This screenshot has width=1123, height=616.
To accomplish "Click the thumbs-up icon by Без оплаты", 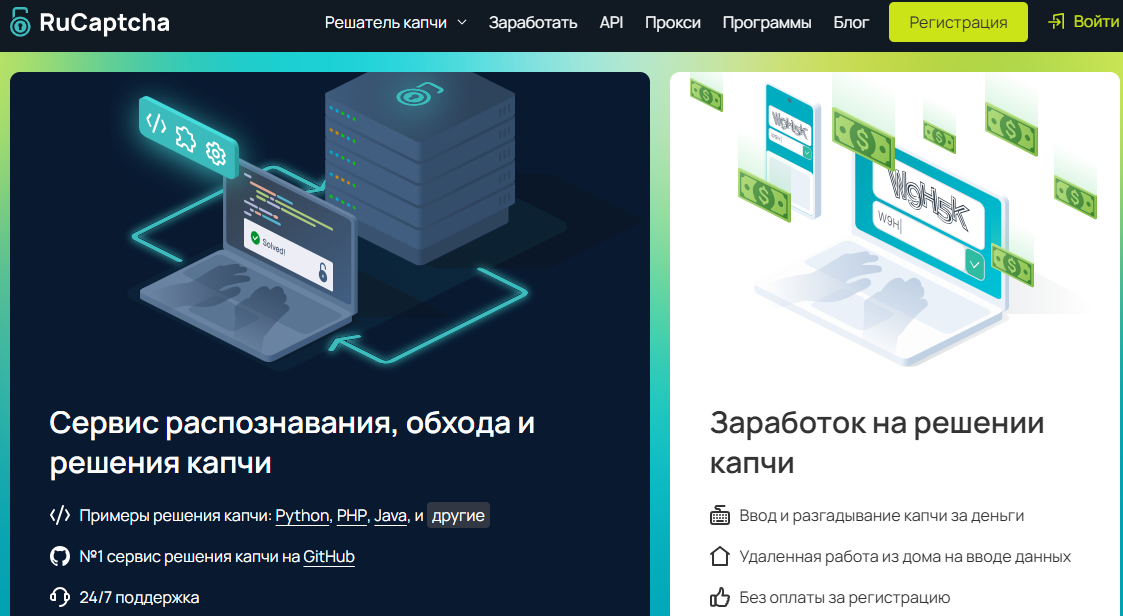I will (x=720, y=597).
